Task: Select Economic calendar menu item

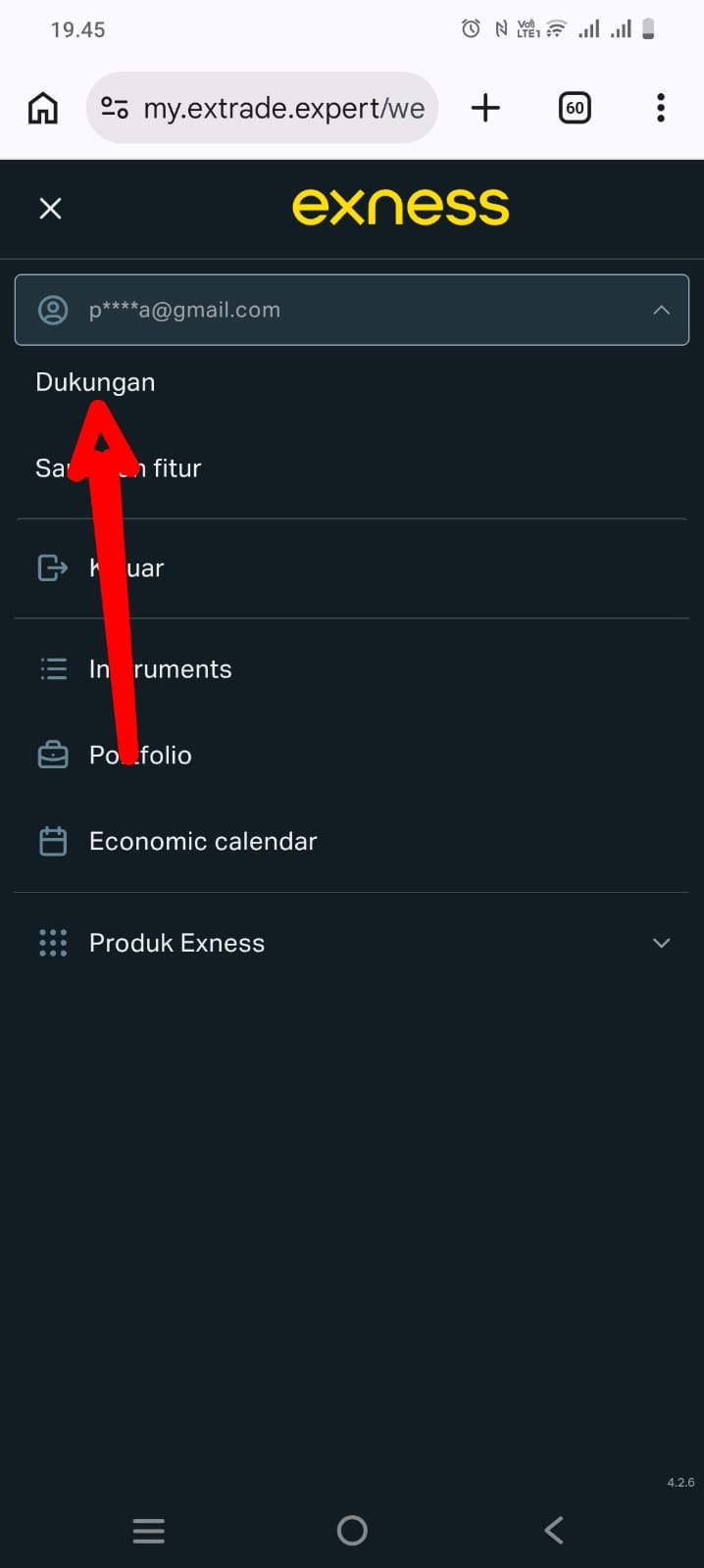Action: click(x=203, y=841)
